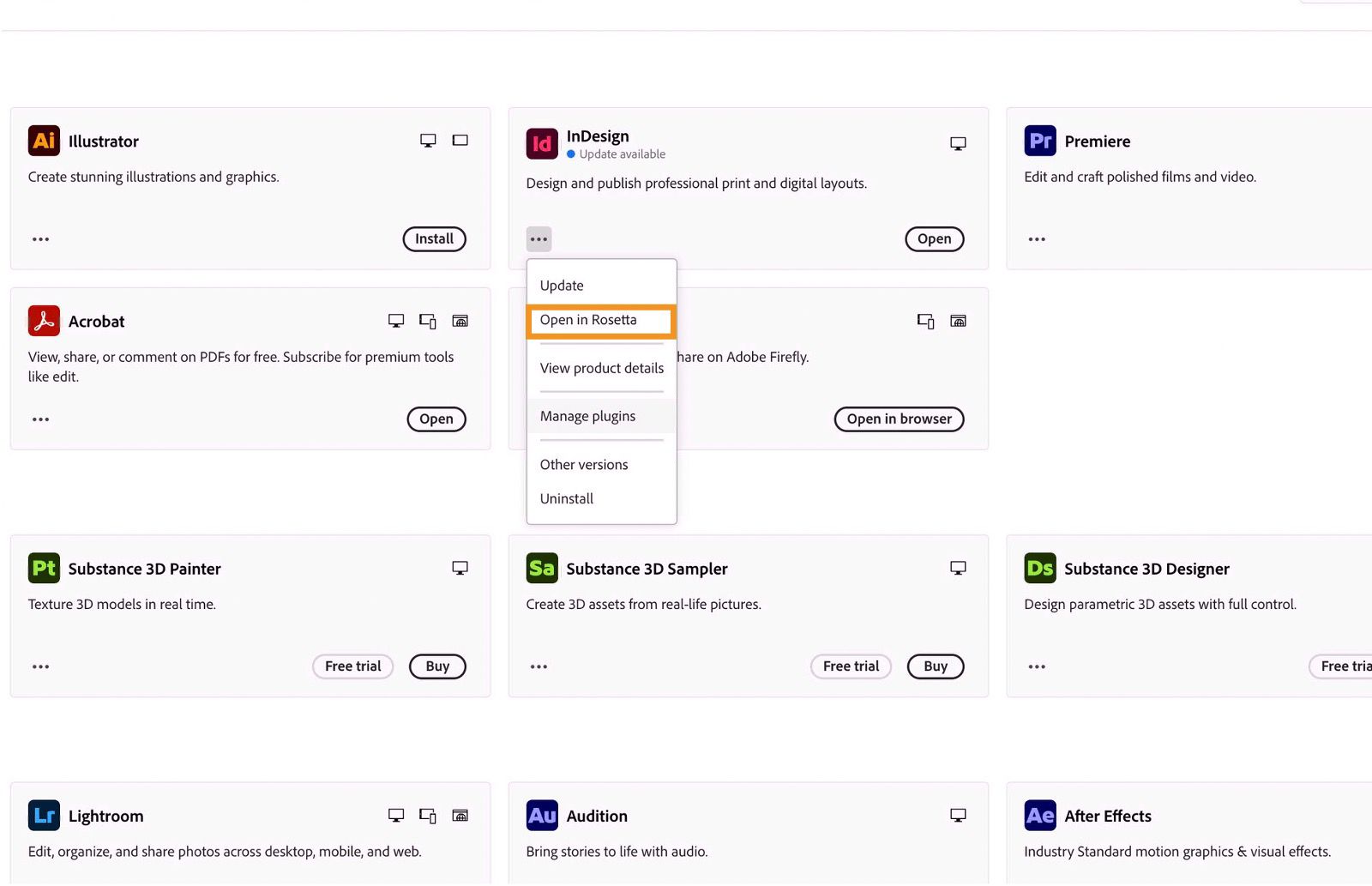Click Substance 3D Painter's desktop icon
The width and height of the screenshot is (1372, 886).
(460, 568)
